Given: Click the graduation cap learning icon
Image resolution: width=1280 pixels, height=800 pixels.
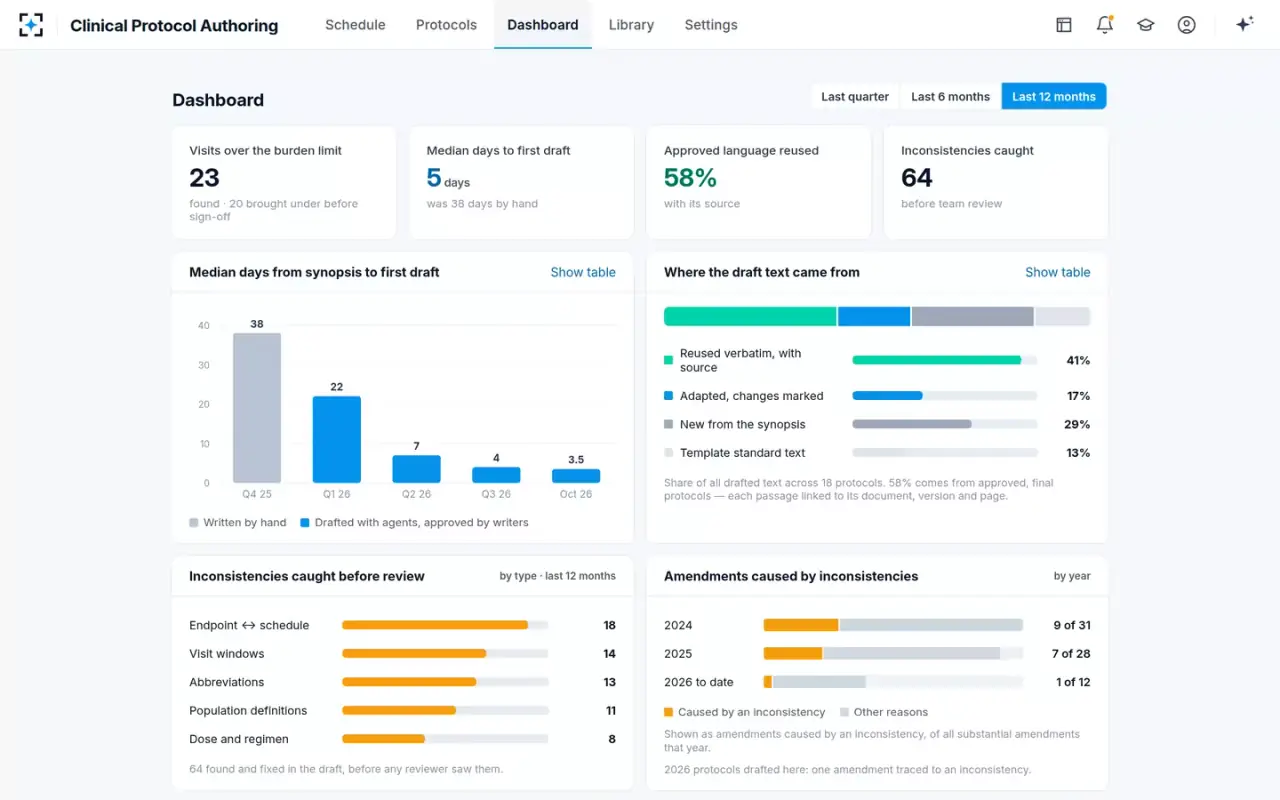Looking at the screenshot, I should (x=1146, y=25).
